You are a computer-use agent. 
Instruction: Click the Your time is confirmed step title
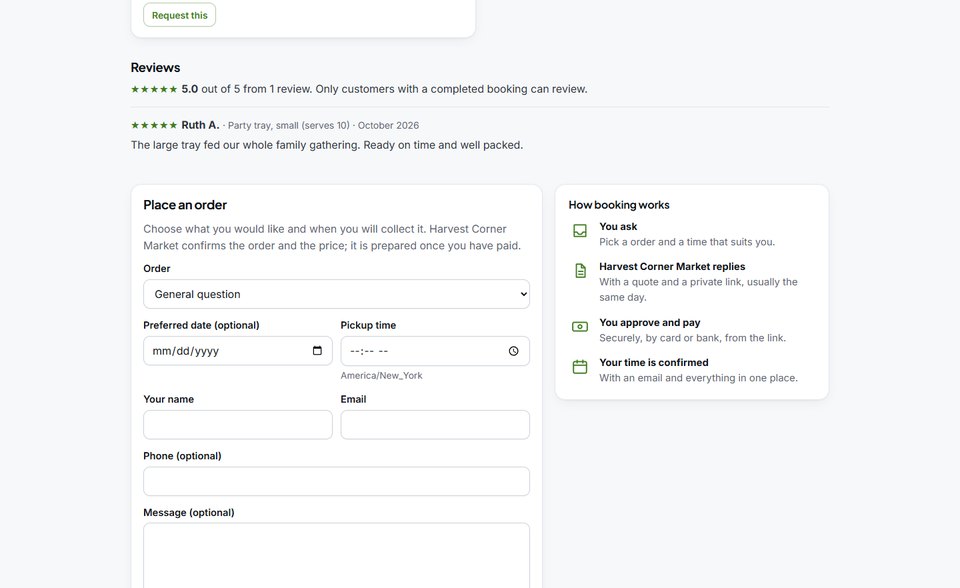click(654, 363)
